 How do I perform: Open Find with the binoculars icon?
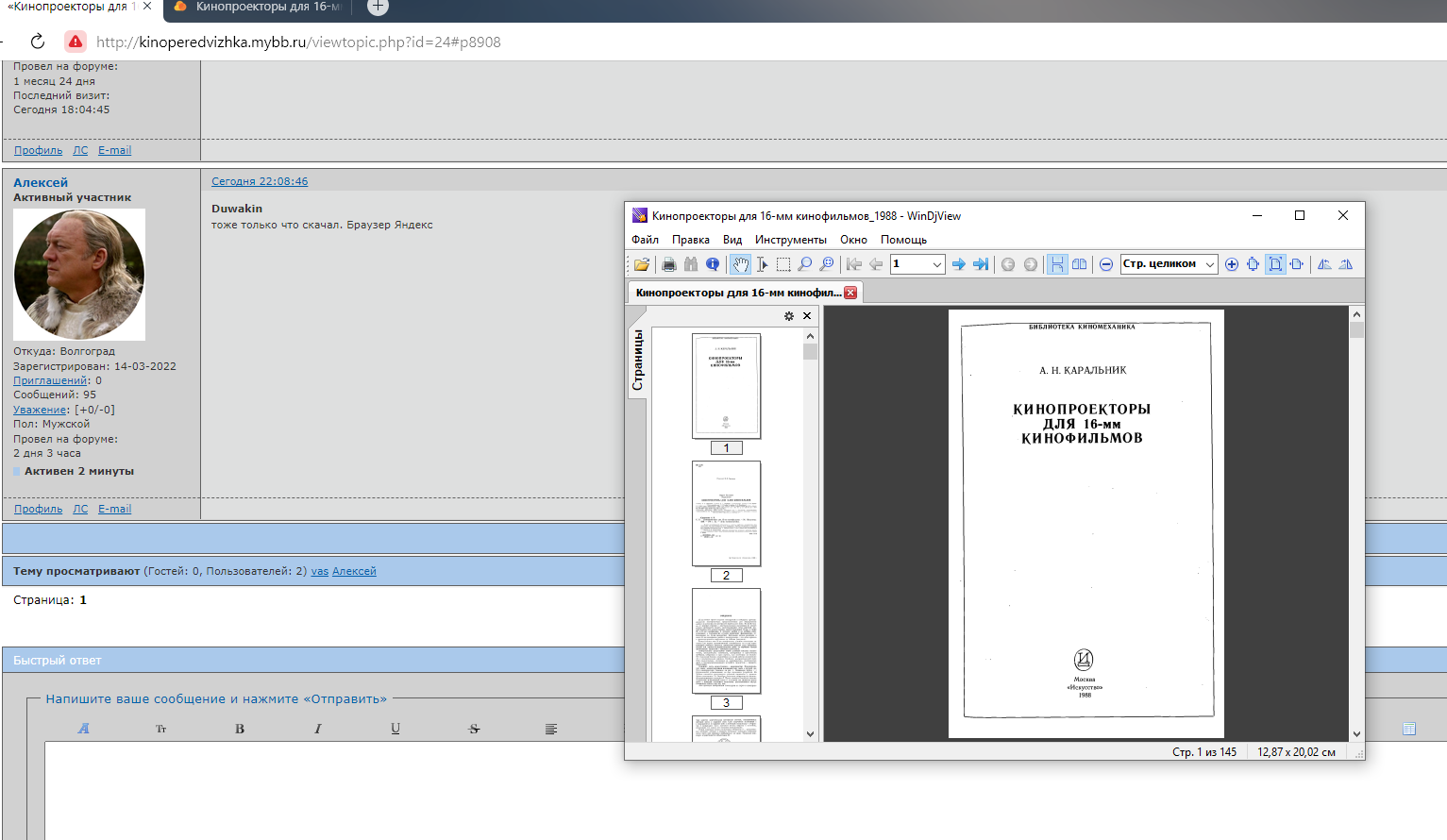click(x=691, y=264)
